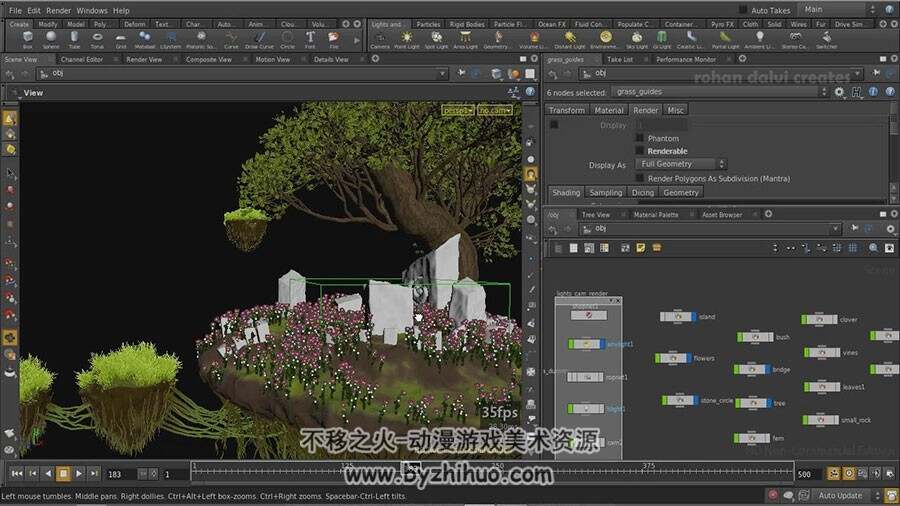
Task: Switch to the Material parameter tab
Action: click(608, 110)
